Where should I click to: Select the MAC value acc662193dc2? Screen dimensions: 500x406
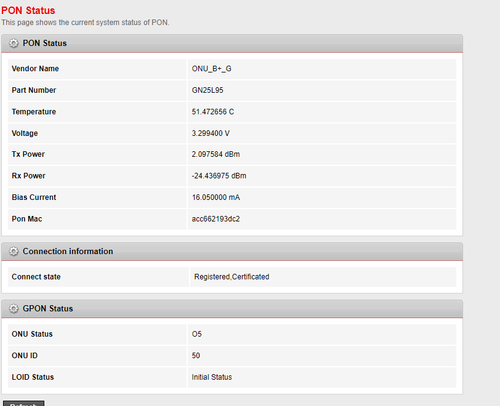(216, 219)
